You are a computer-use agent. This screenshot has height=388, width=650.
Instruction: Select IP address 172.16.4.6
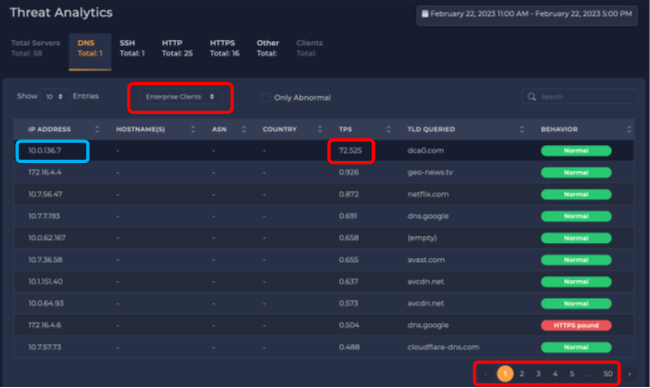45,325
